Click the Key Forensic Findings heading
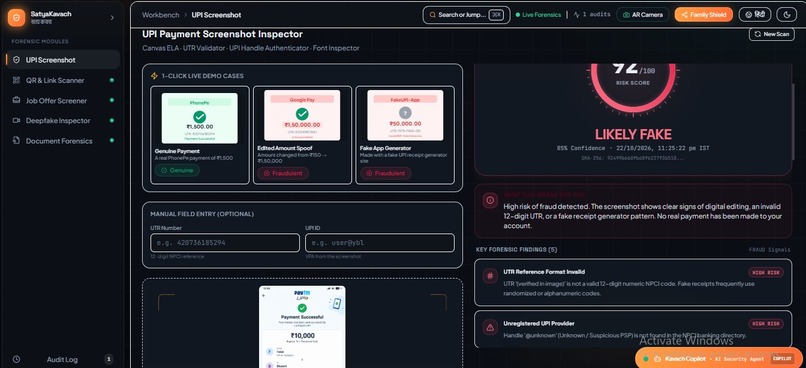Viewport: 806px width, 368px height. 517,250
